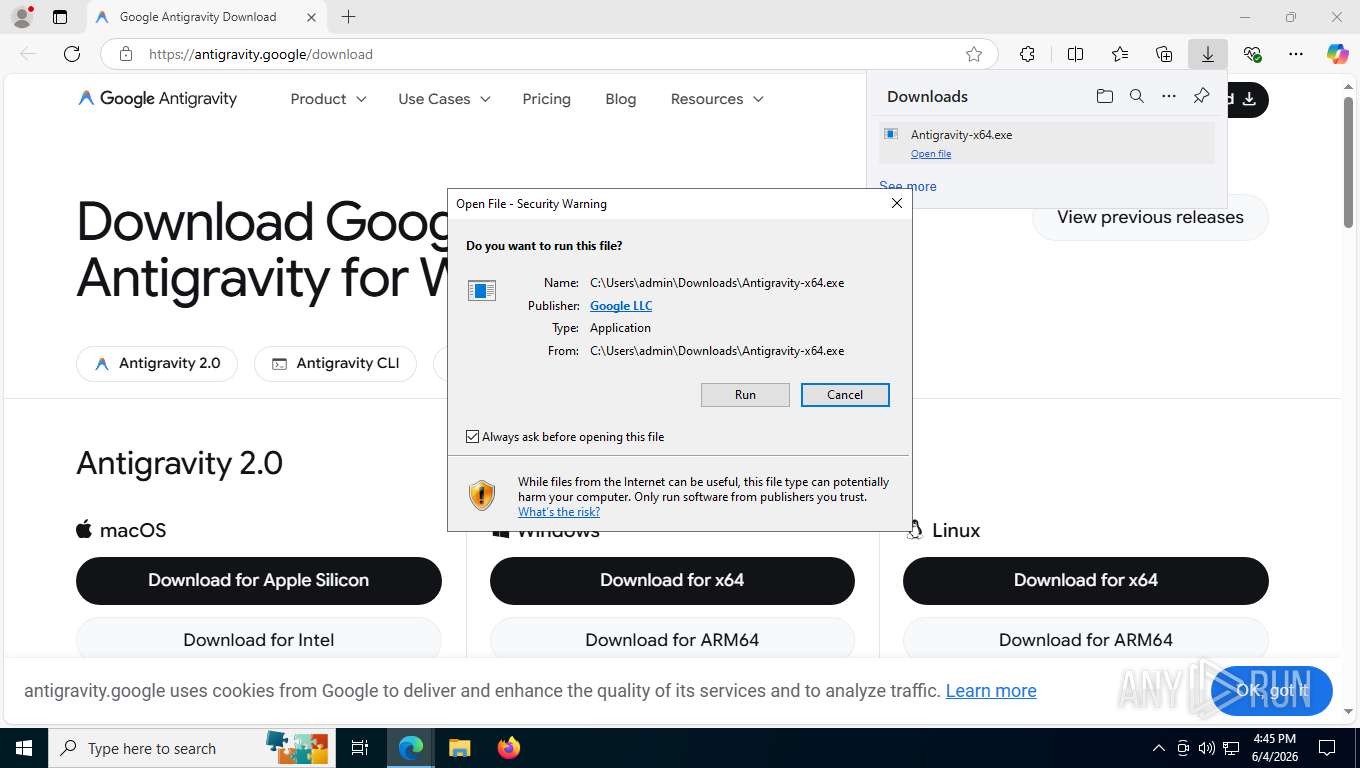Pin the Downloads panel
This screenshot has width=1360, height=768.
pos(1201,96)
